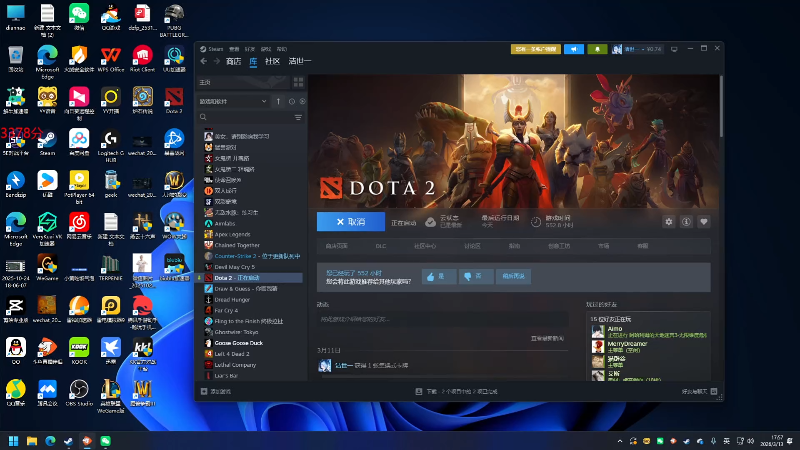800x450 pixels.
Task: Open WPS Office on the desktop
Action: point(111,59)
